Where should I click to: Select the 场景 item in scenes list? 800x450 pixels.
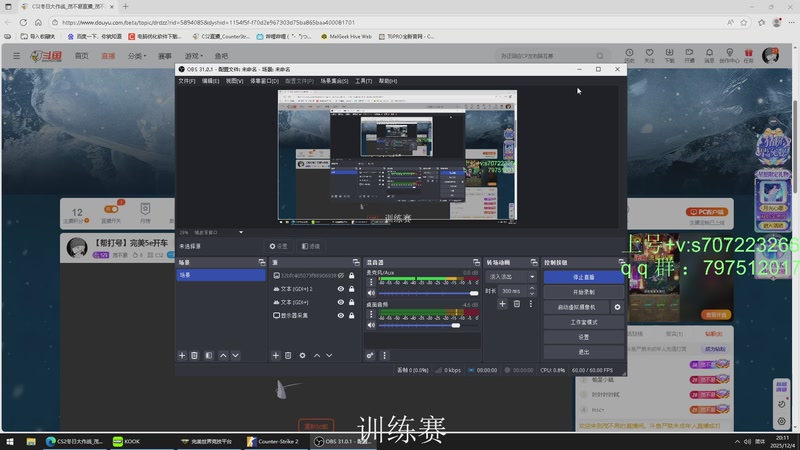221,275
